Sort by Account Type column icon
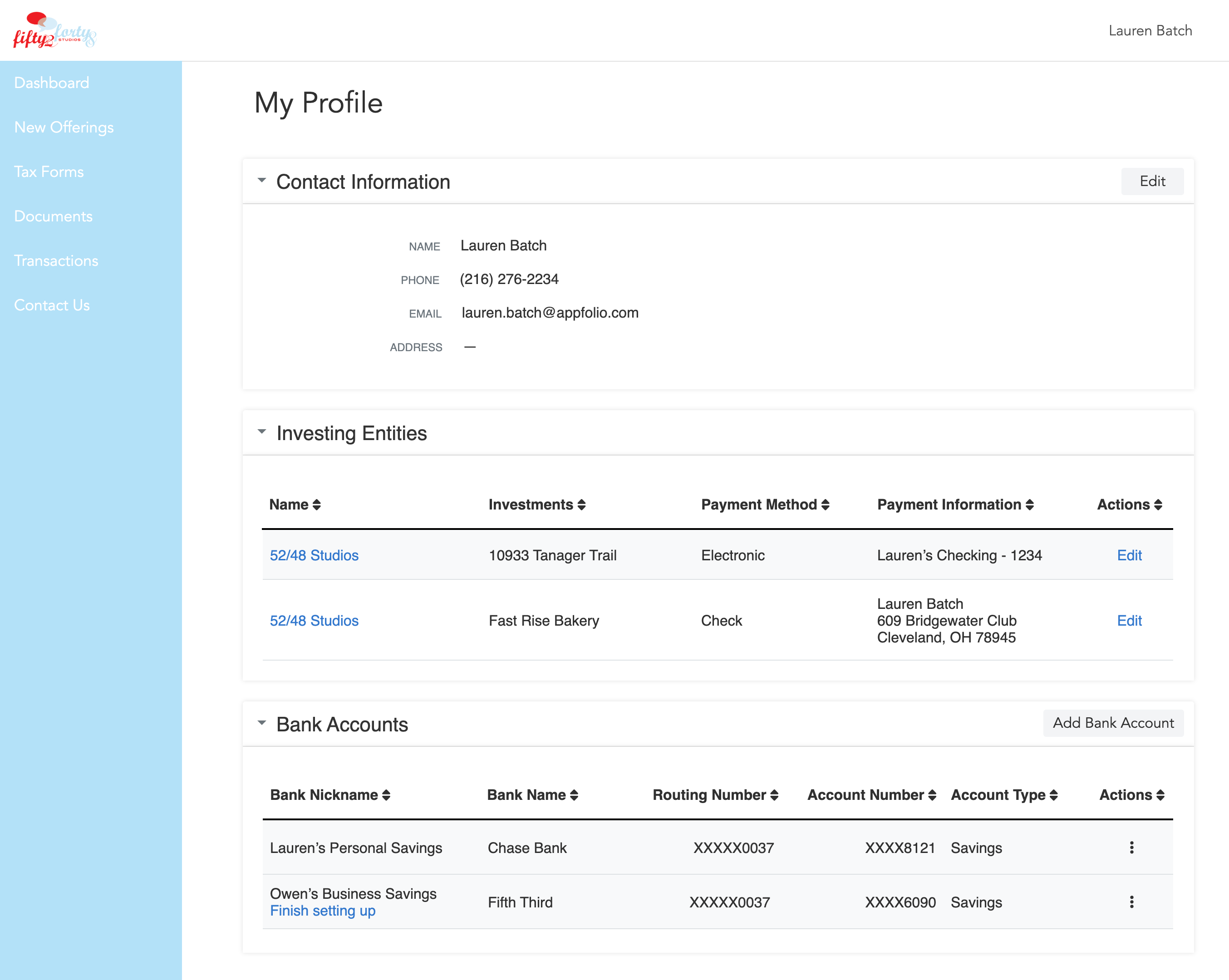1229x980 pixels. (x=1053, y=795)
